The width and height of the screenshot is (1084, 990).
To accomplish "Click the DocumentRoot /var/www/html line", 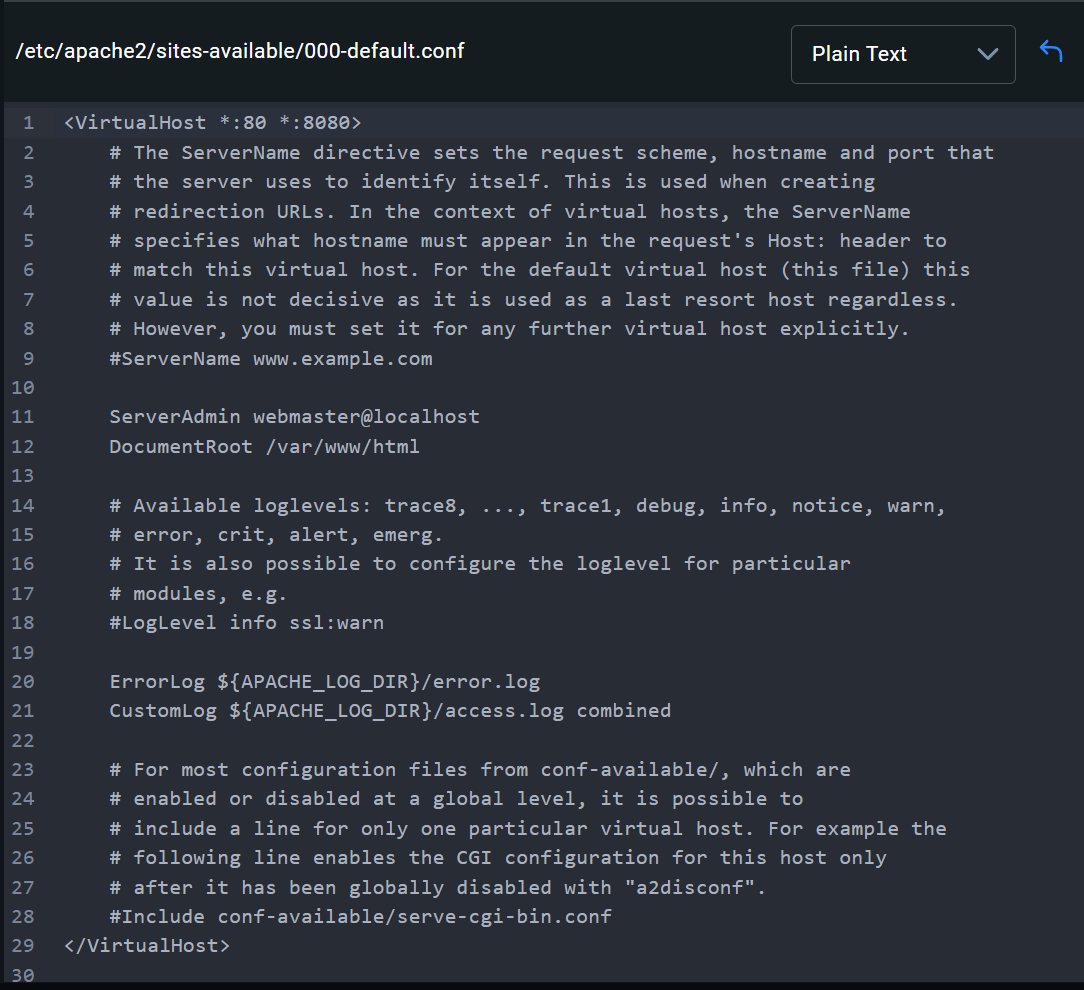I will pos(265,447).
